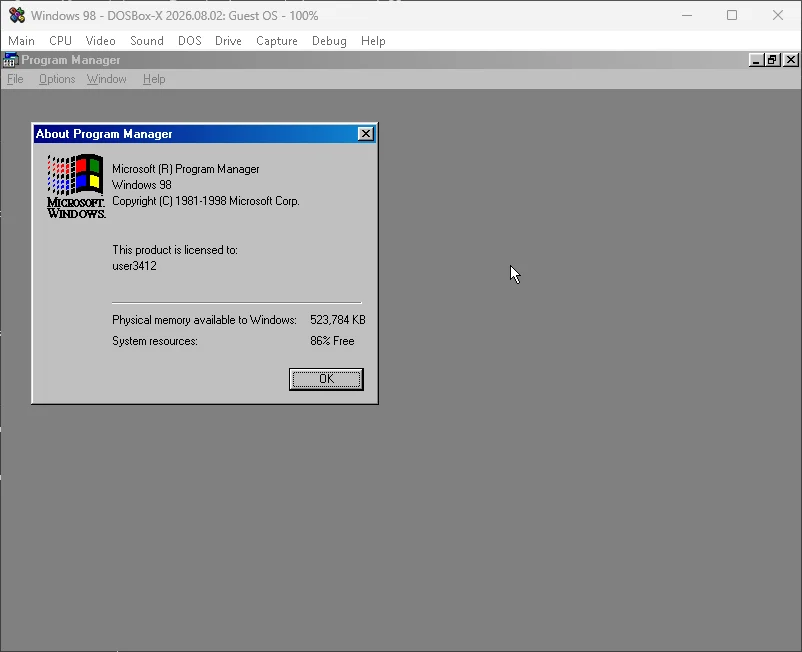
Task: Close the Program Manager window
Action: [791, 60]
